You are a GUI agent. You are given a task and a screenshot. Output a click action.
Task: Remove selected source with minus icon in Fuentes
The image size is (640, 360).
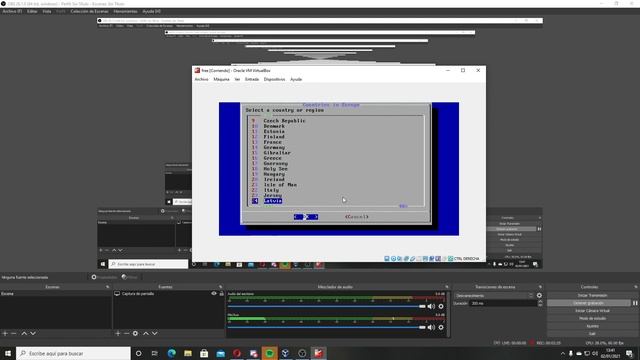click(126, 333)
